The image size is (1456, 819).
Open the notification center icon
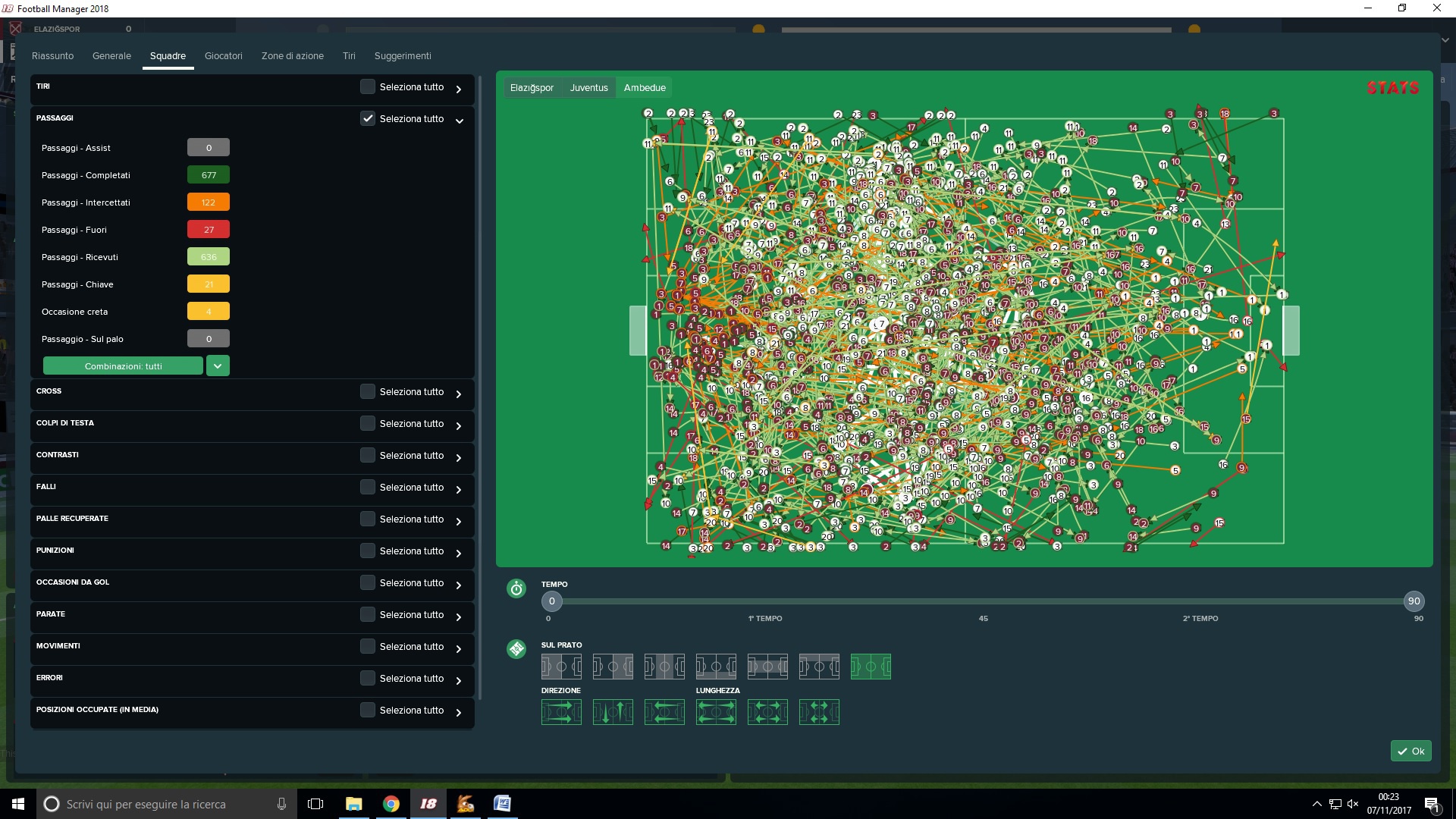pyautogui.click(x=1432, y=804)
